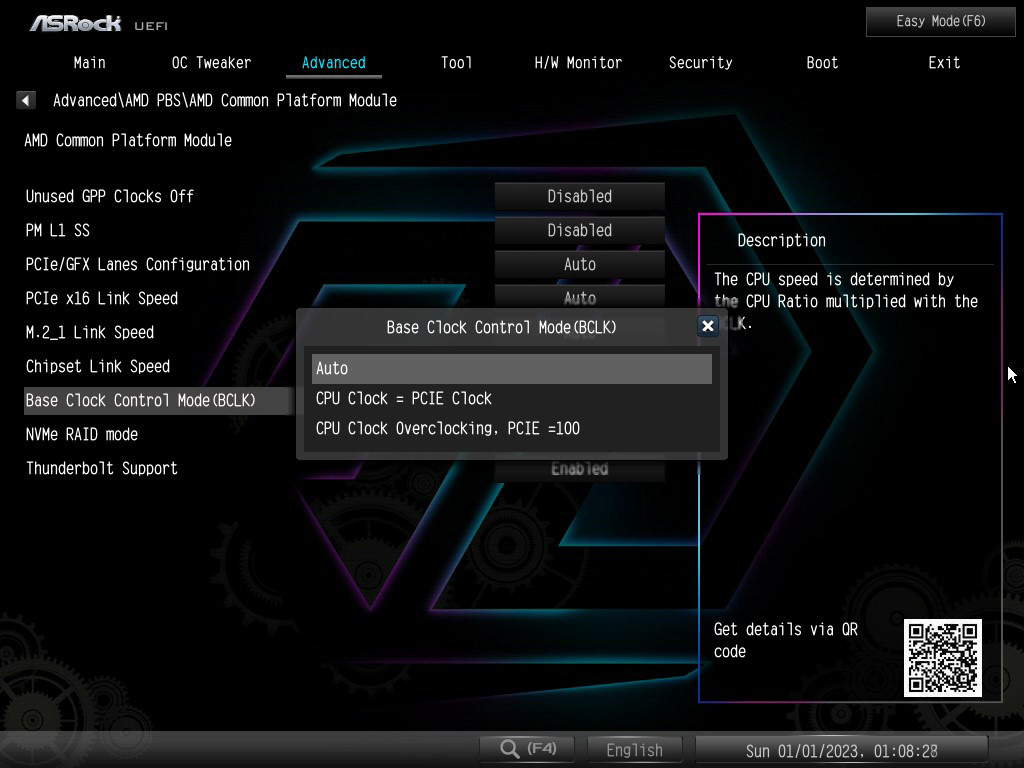The image size is (1024, 768).
Task: Close the Base Clock Control Mode popup
Action: pyautogui.click(x=707, y=326)
